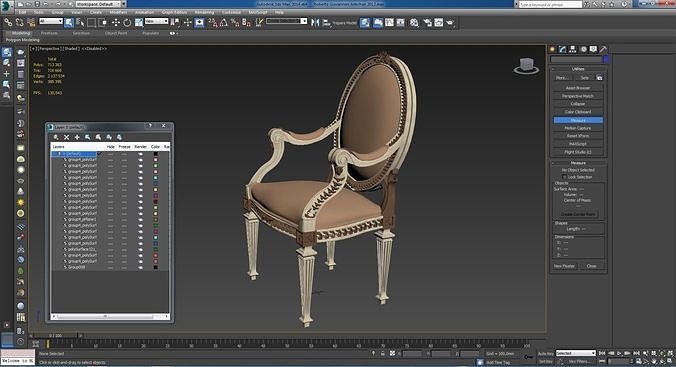Toggle Hide for the Group008 row
The height and width of the screenshot is (367, 676).
coord(110,267)
